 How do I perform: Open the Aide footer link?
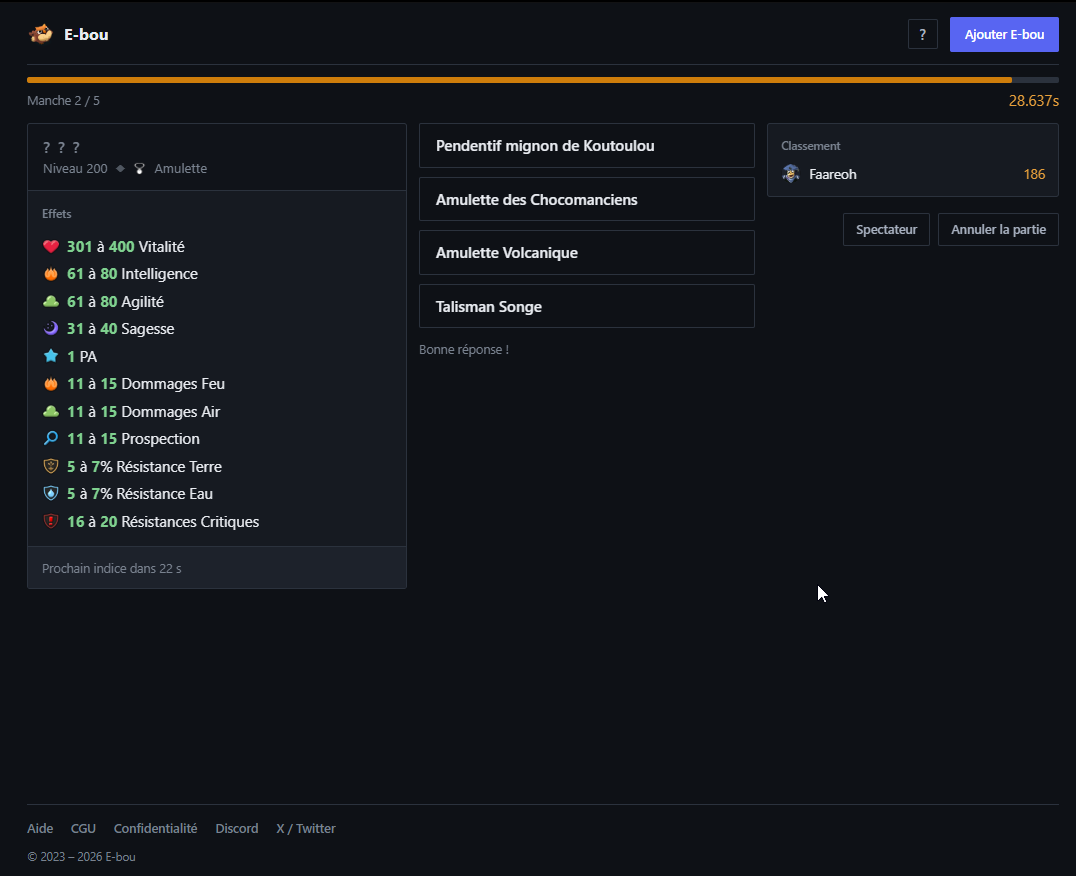40,828
